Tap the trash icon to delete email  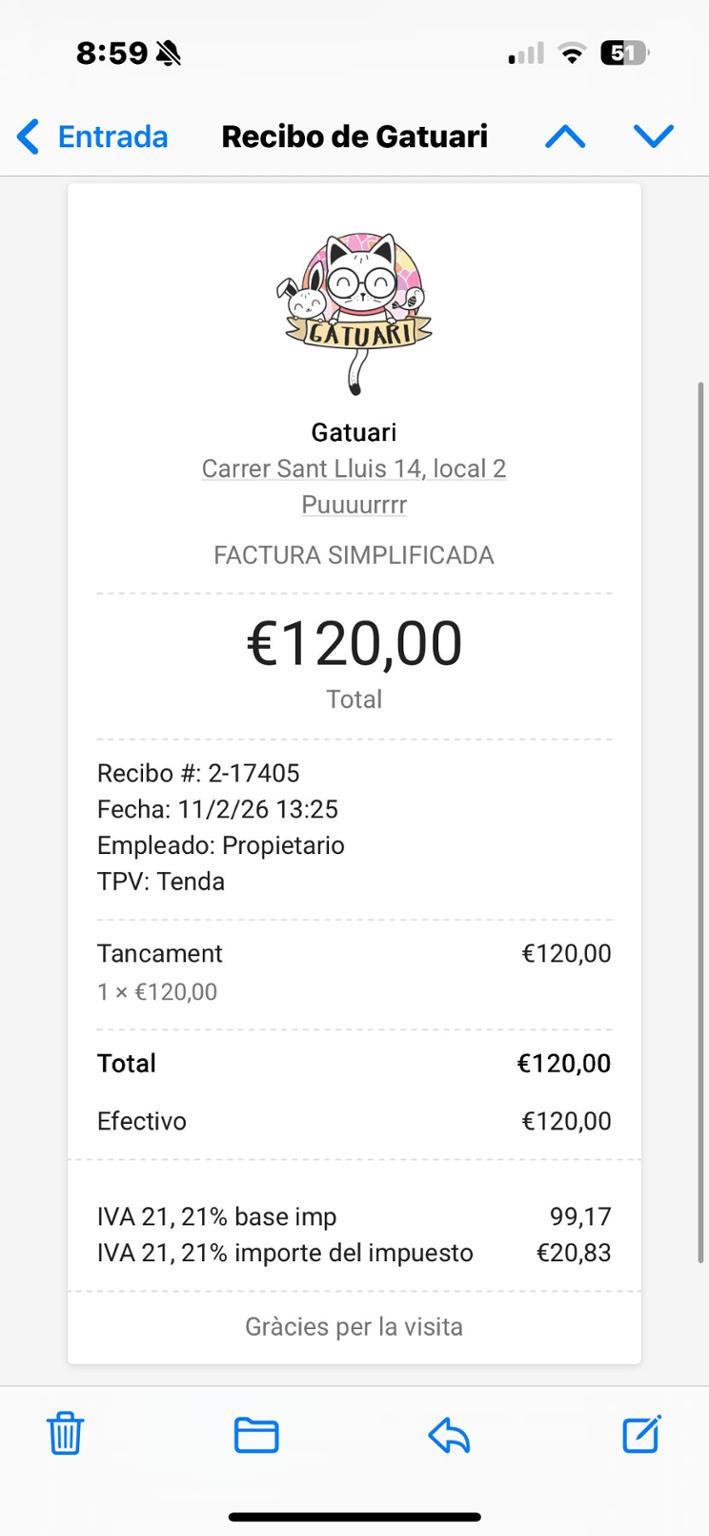[65, 1434]
